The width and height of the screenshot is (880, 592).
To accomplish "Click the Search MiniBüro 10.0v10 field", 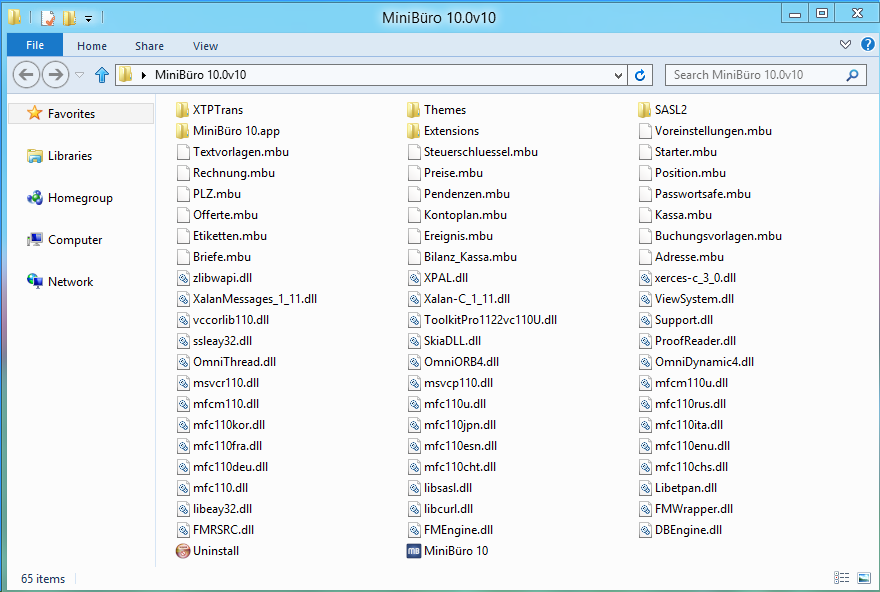I will click(x=766, y=75).
